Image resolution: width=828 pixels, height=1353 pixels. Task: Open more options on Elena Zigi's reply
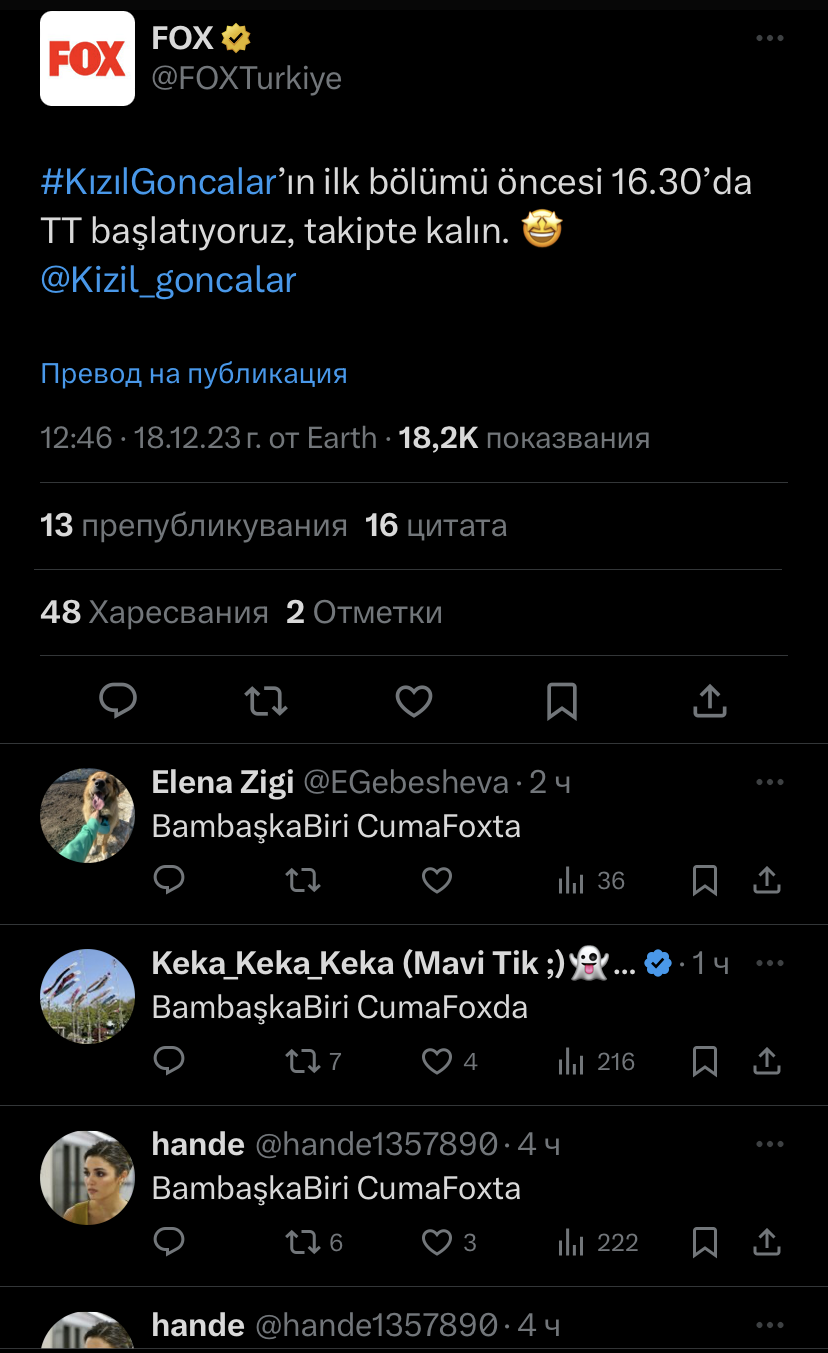tap(769, 782)
